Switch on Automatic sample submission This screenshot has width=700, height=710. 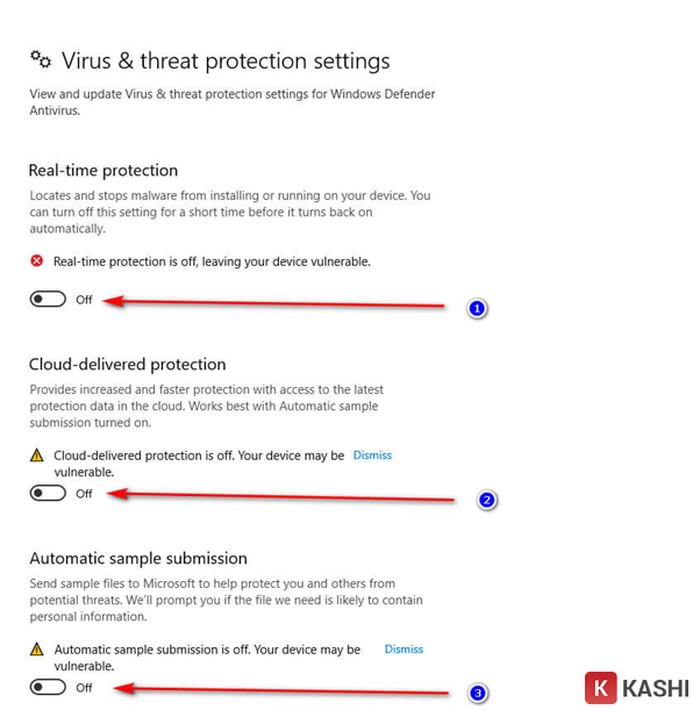coord(47,687)
